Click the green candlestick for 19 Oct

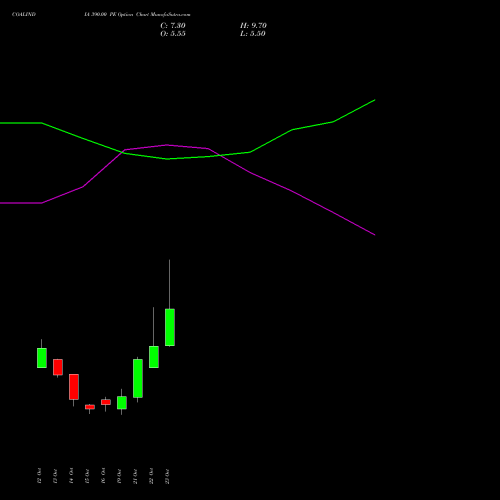122,403
